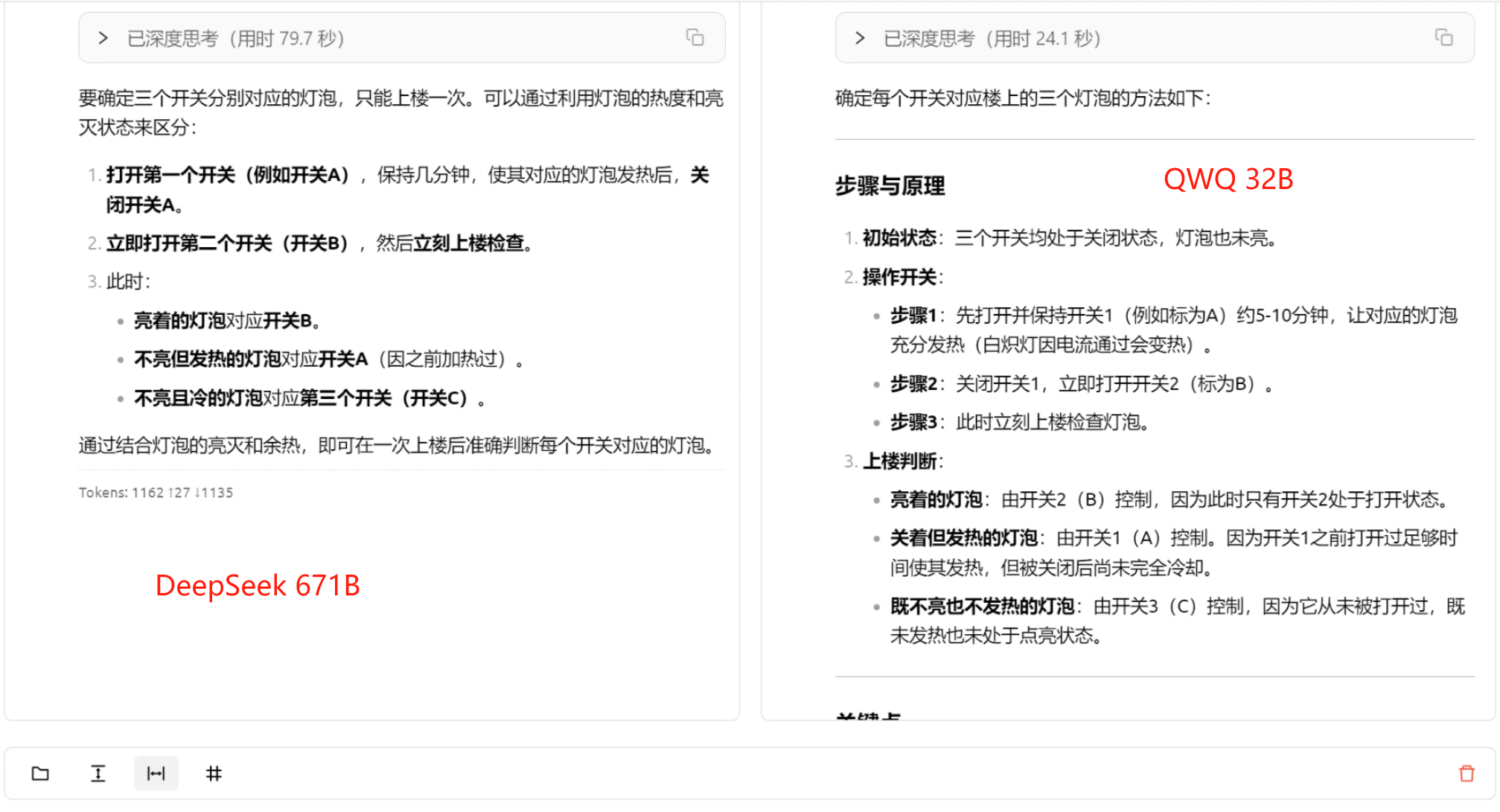
Task: Click the 步骤与原理 heading in QWQ's answer
Action: click(x=890, y=187)
